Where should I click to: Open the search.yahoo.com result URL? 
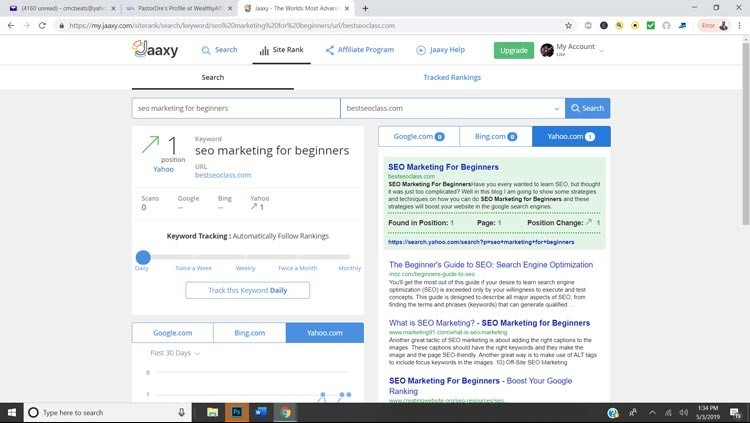[x=481, y=242]
